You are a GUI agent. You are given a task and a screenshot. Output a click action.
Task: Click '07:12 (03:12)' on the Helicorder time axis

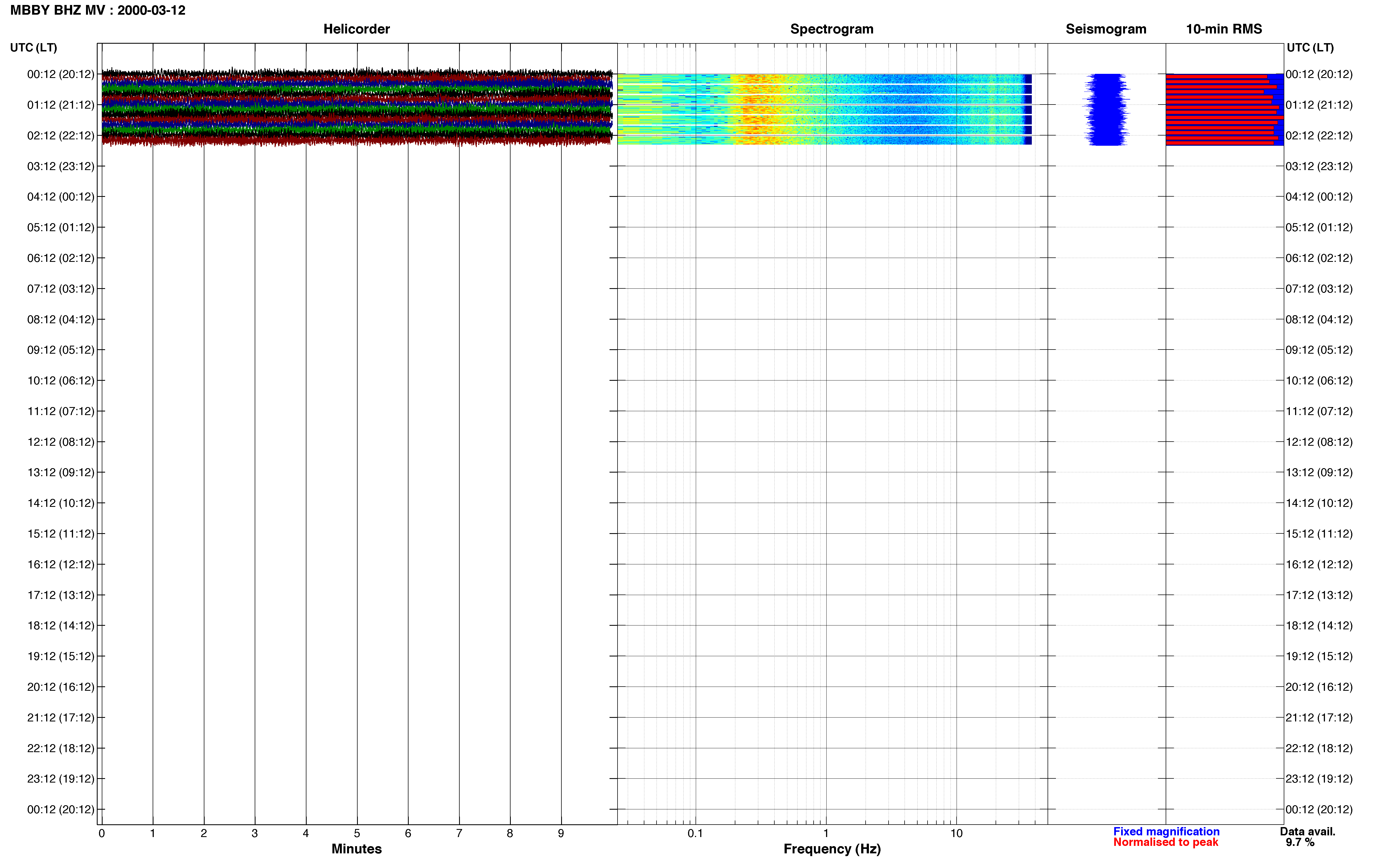coord(61,288)
